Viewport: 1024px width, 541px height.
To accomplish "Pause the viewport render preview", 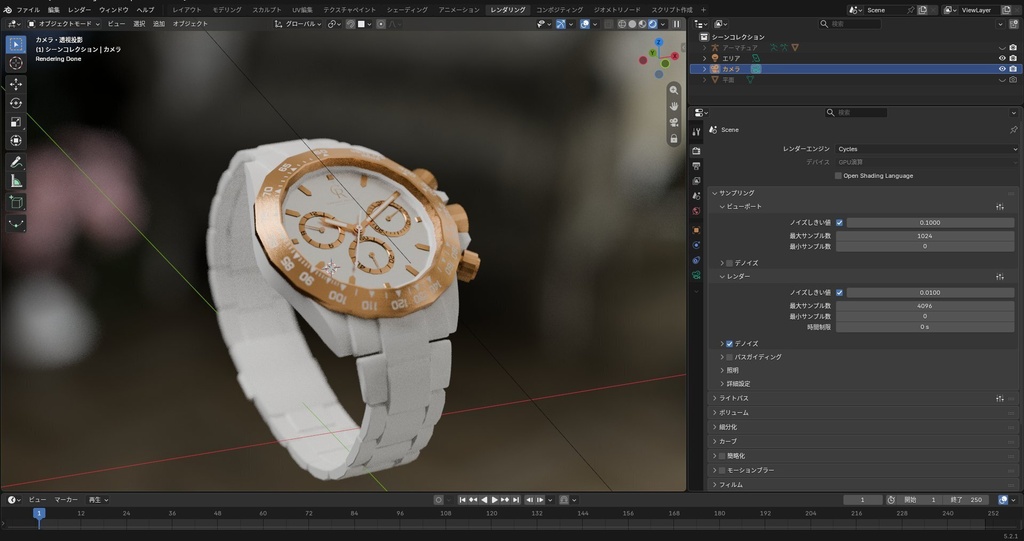I will coord(677,24).
